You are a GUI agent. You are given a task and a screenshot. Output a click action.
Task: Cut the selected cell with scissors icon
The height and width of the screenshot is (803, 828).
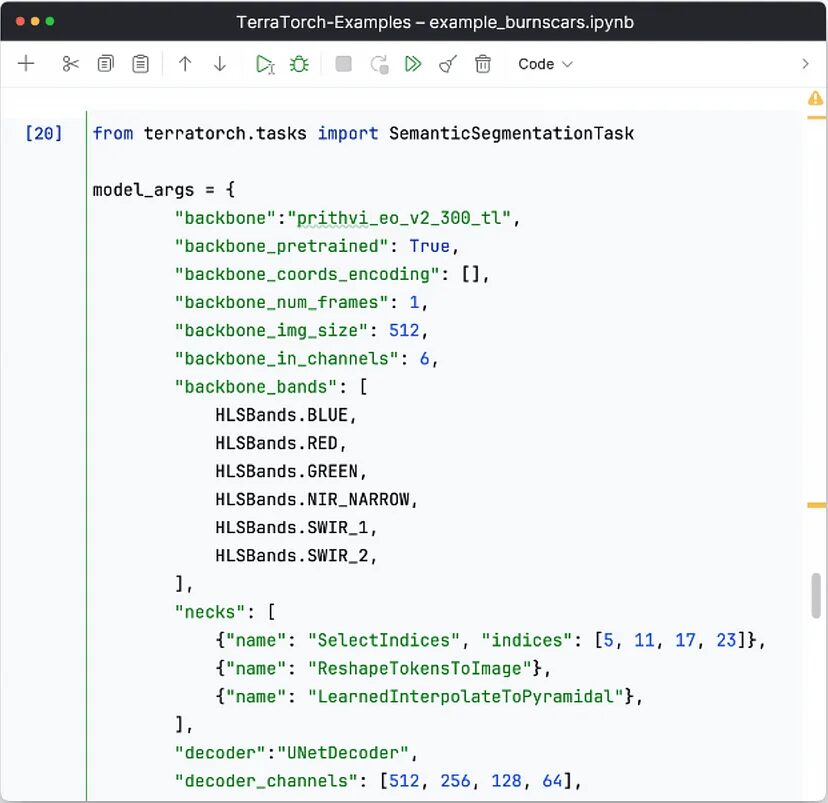point(68,63)
